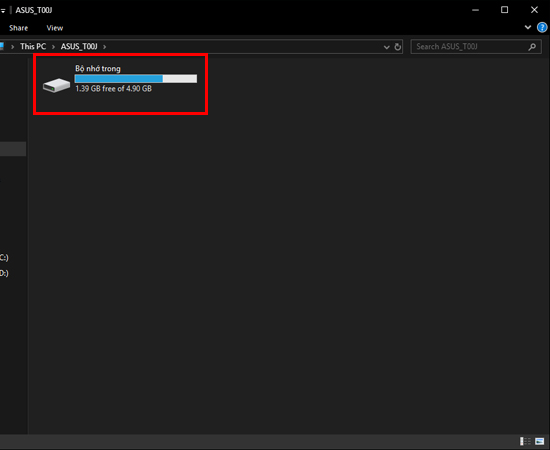Select ASUS_T00J in the breadcrumb path
Image resolution: width=550 pixels, height=450 pixels.
(79, 46)
